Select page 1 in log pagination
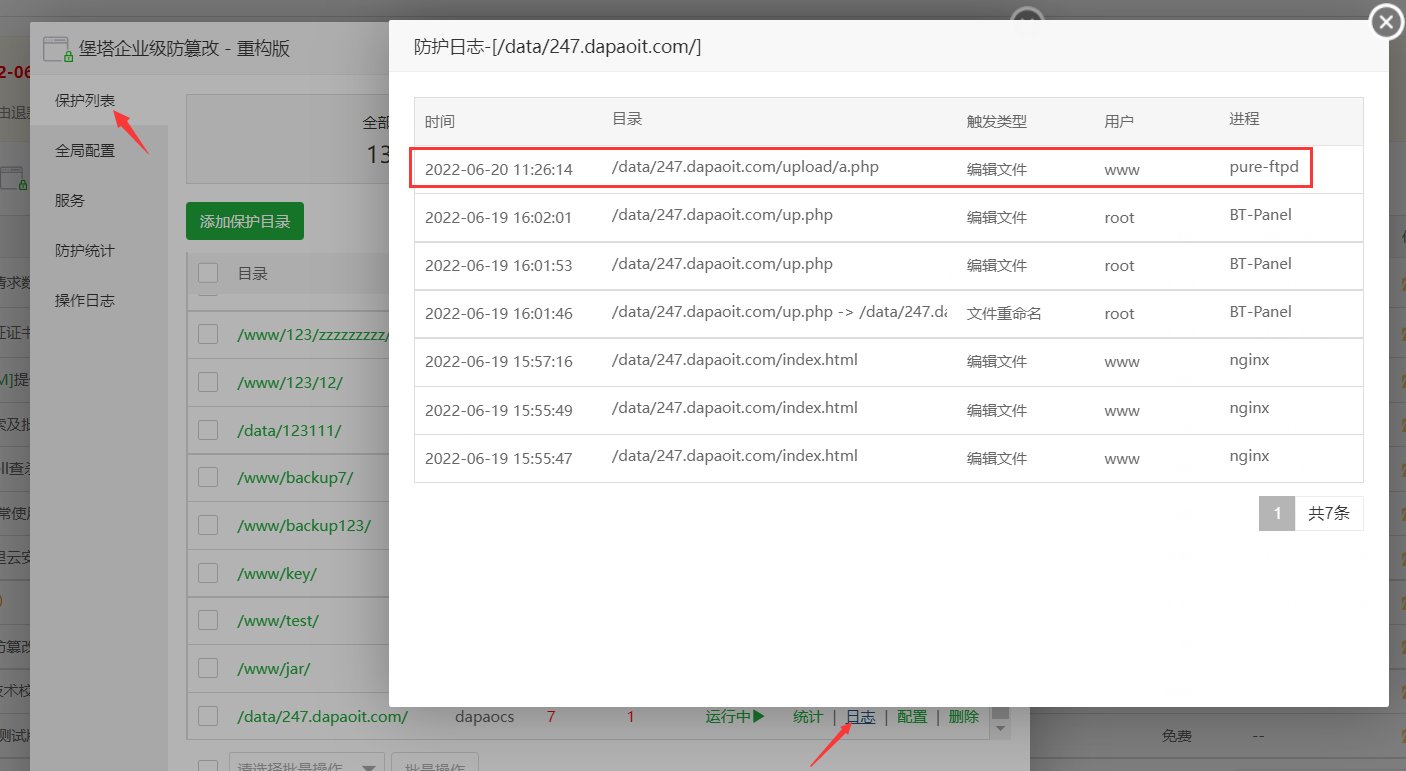The image size is (1406, 771). [1277, 514]
